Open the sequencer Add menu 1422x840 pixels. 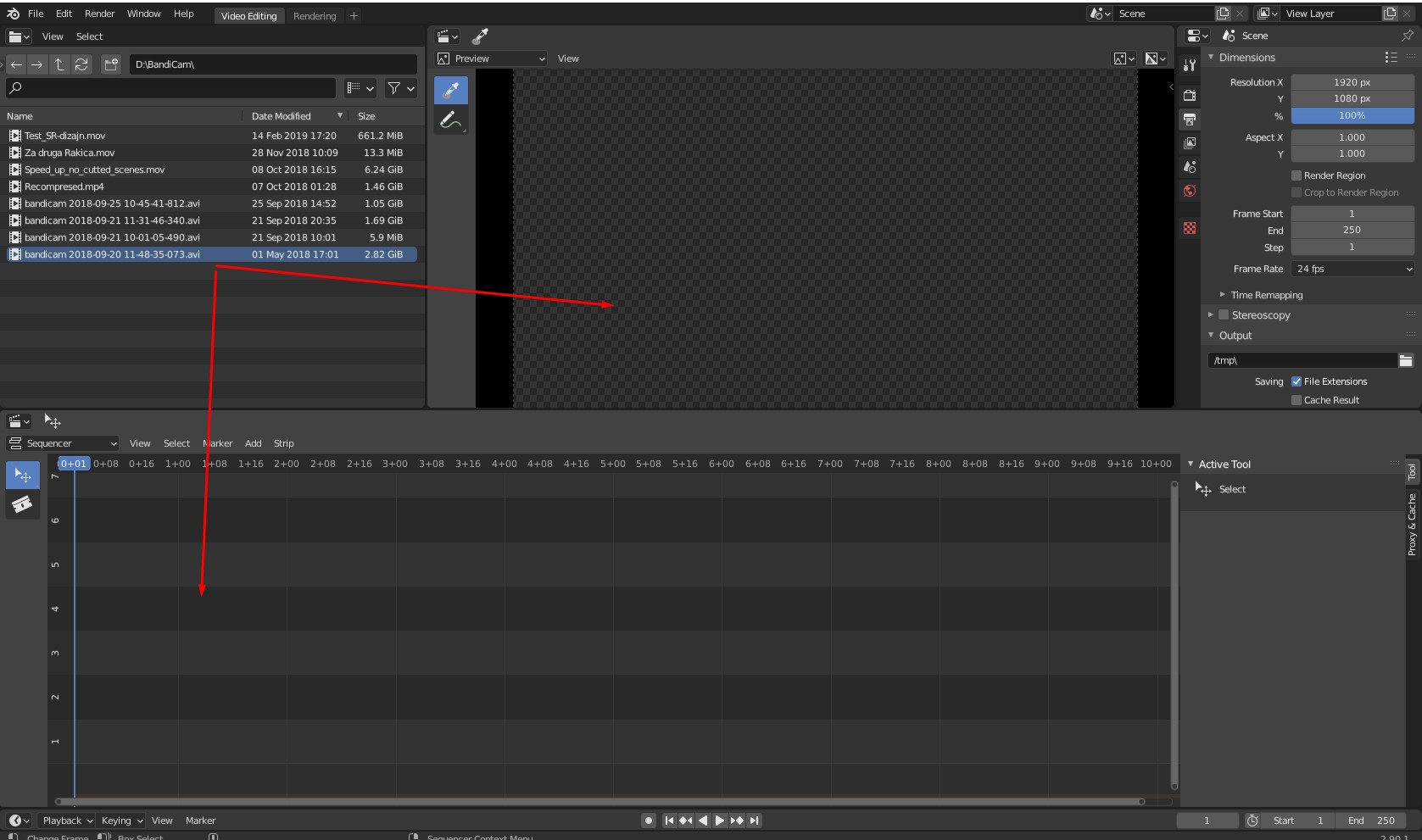[x=254, y=443]
